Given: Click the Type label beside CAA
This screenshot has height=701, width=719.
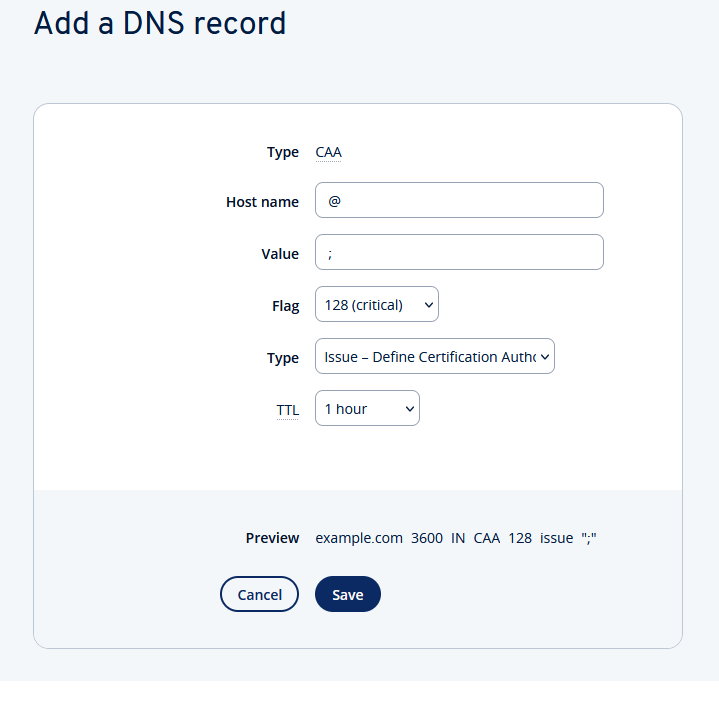Looking at the screenshot, I should 283,152.
